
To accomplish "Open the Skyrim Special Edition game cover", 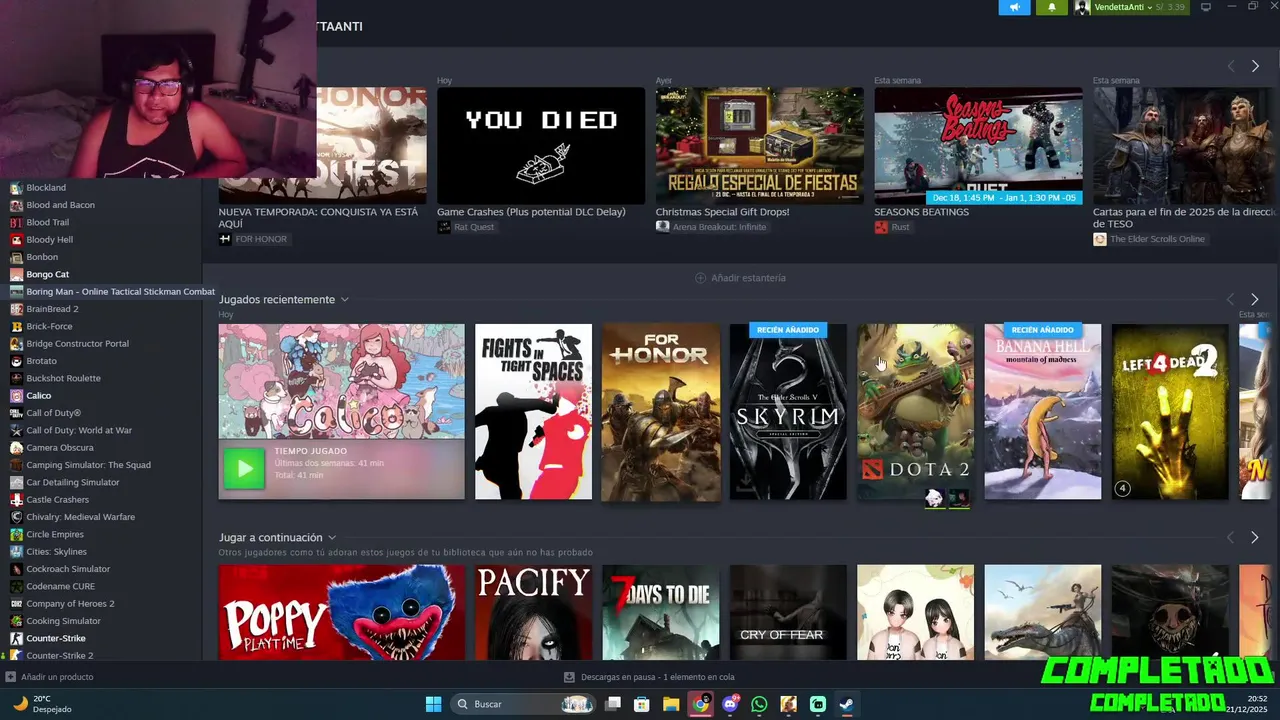I will pyautogui.click(x=788, y=411).
